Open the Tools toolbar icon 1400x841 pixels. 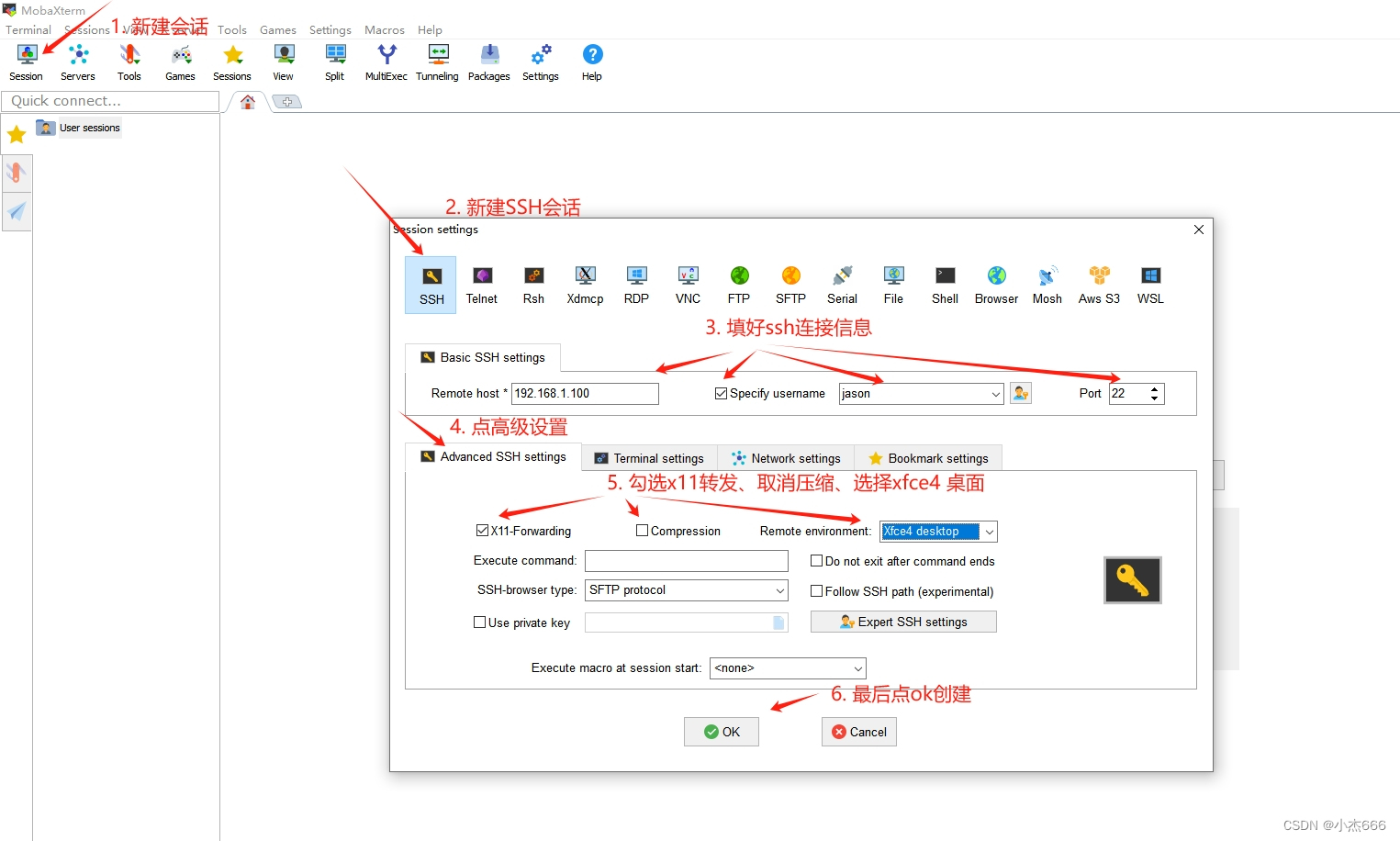129,62
